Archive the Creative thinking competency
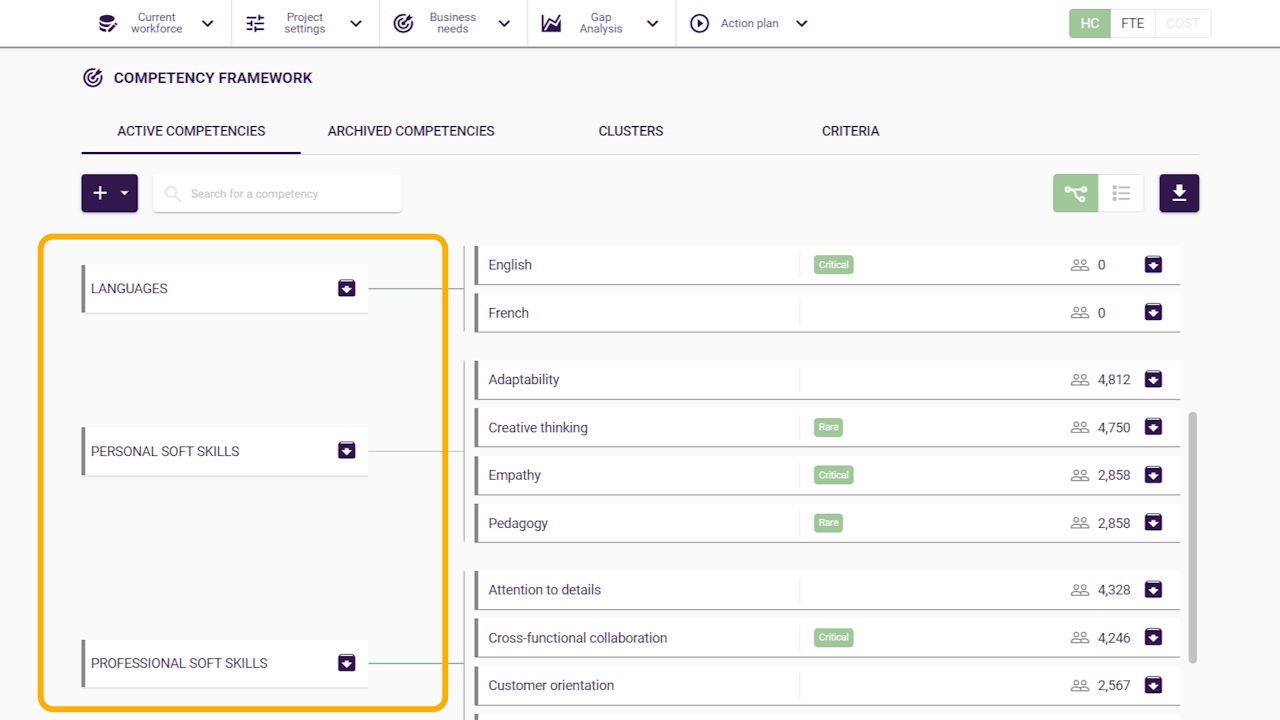Screen dimensions: 1280x720 pyautogui.click(x=1153, y=427)
